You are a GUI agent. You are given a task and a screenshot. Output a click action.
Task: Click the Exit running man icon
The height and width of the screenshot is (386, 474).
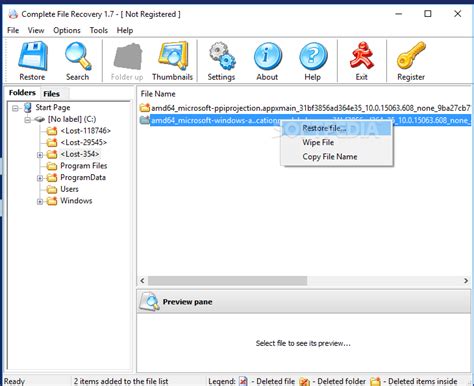point(362,56)
